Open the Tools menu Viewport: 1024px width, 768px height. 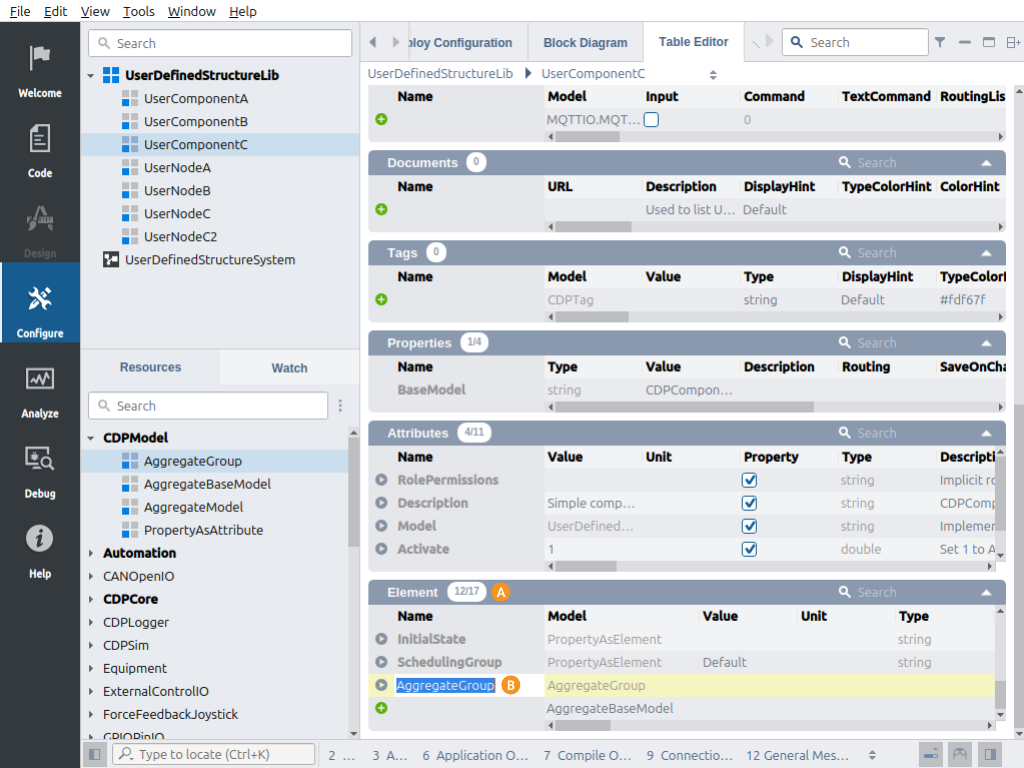[x=138, y=11]
